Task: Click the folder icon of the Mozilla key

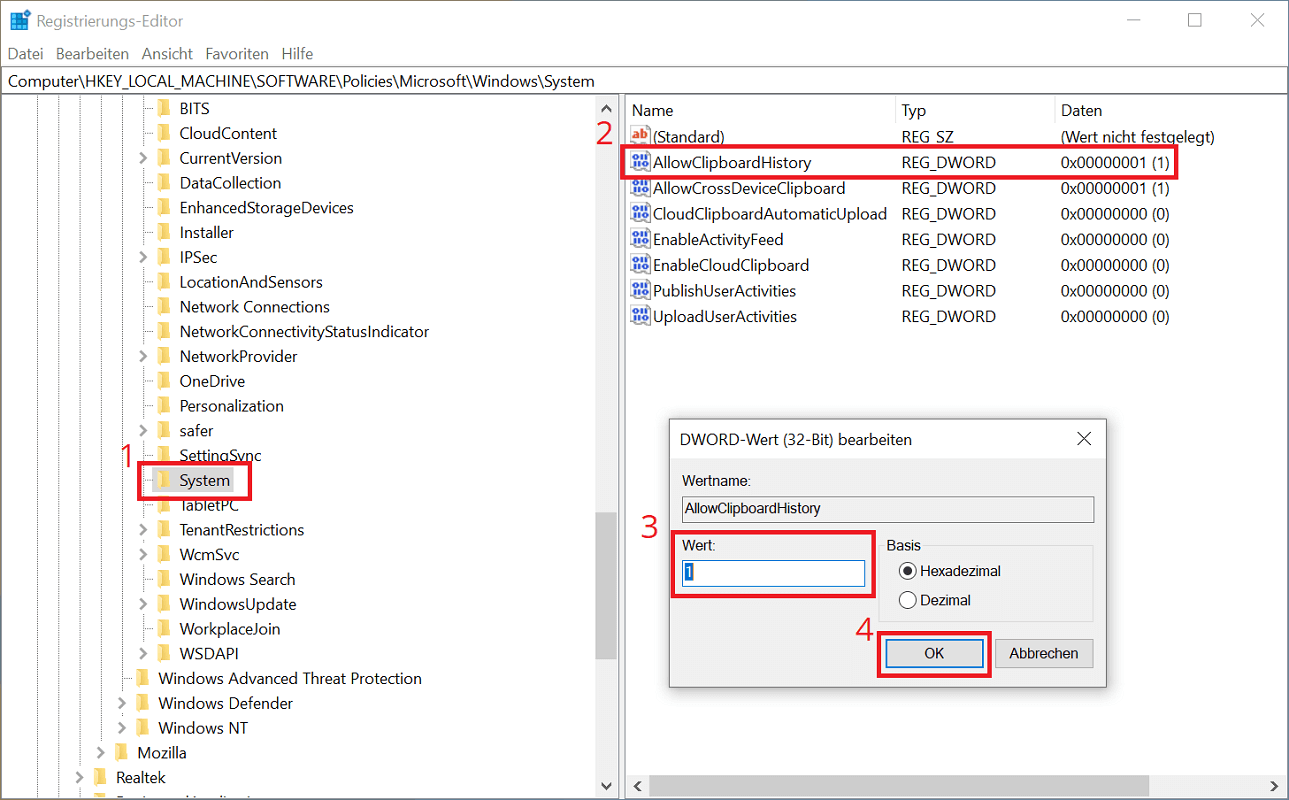Action: pyautogui.click(x=121, y=753)
